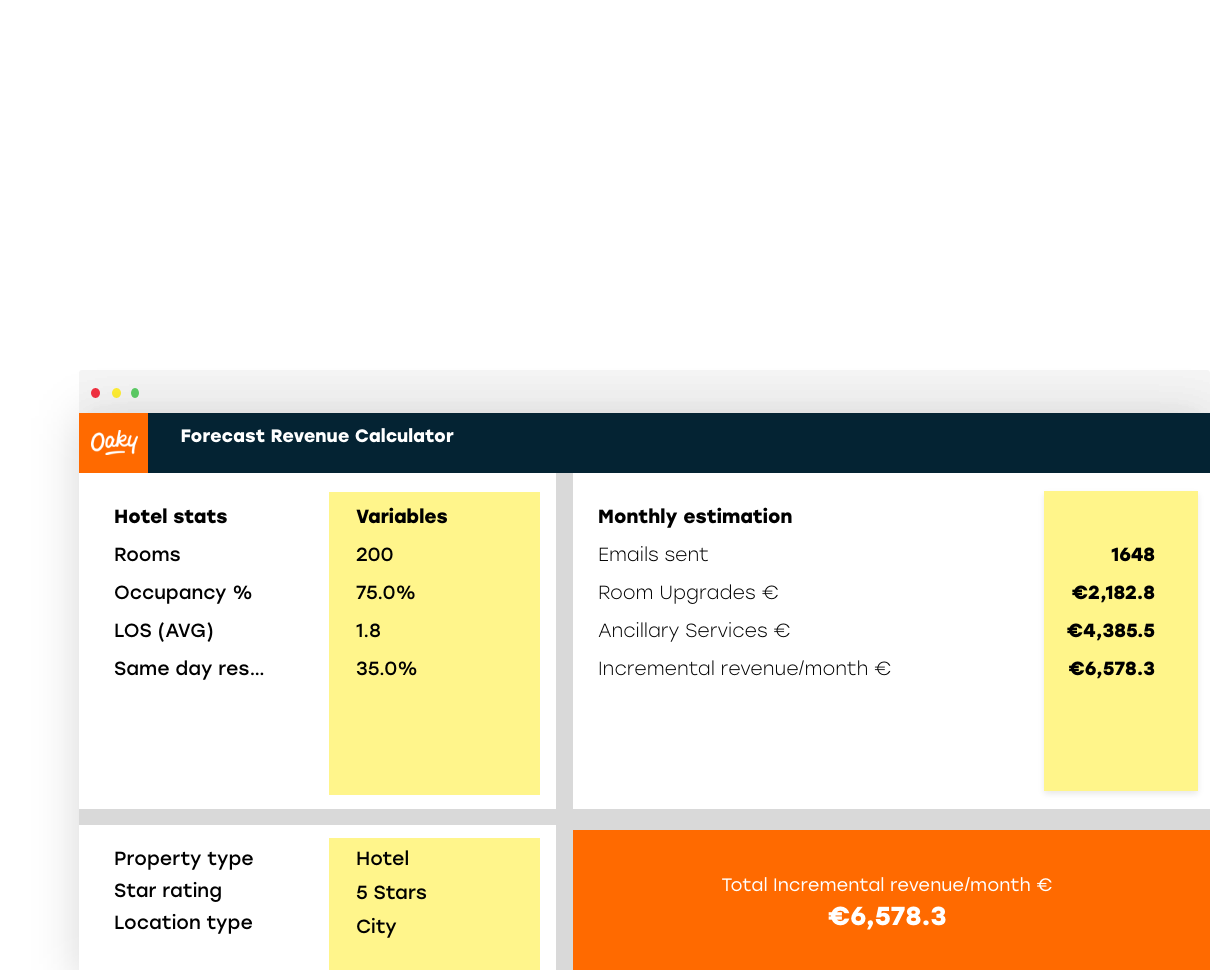Select the Room Upgrades amount €2,182.8
This screenshot has width=1210, height=970.
click(x=1113, y=593)
